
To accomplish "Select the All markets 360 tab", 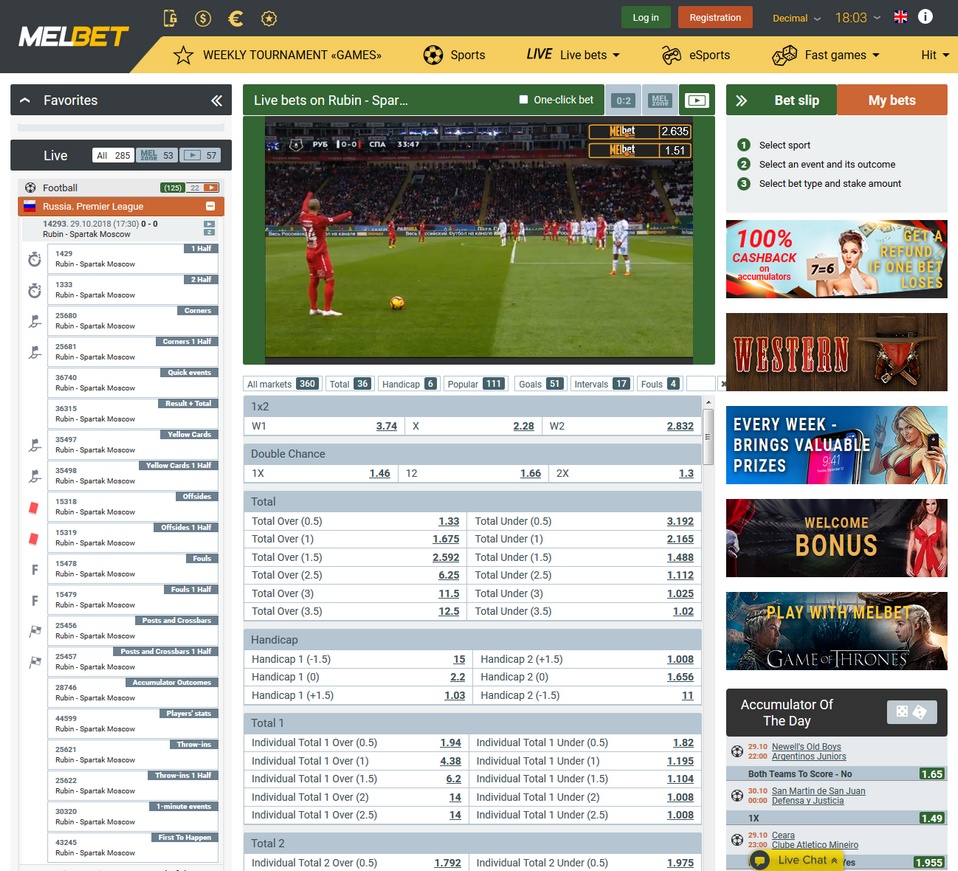I will click(x=282, y=384).
